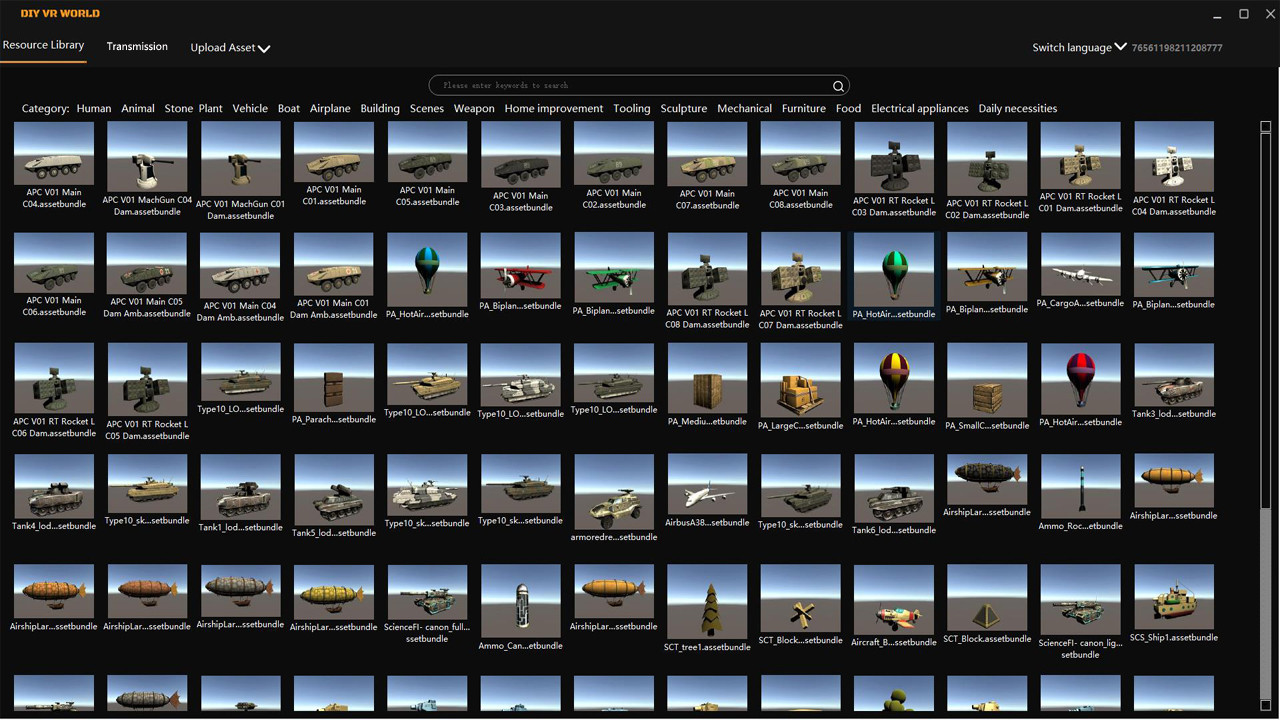Switch to the Transmission tab
1280x720 pixels.
137,46
